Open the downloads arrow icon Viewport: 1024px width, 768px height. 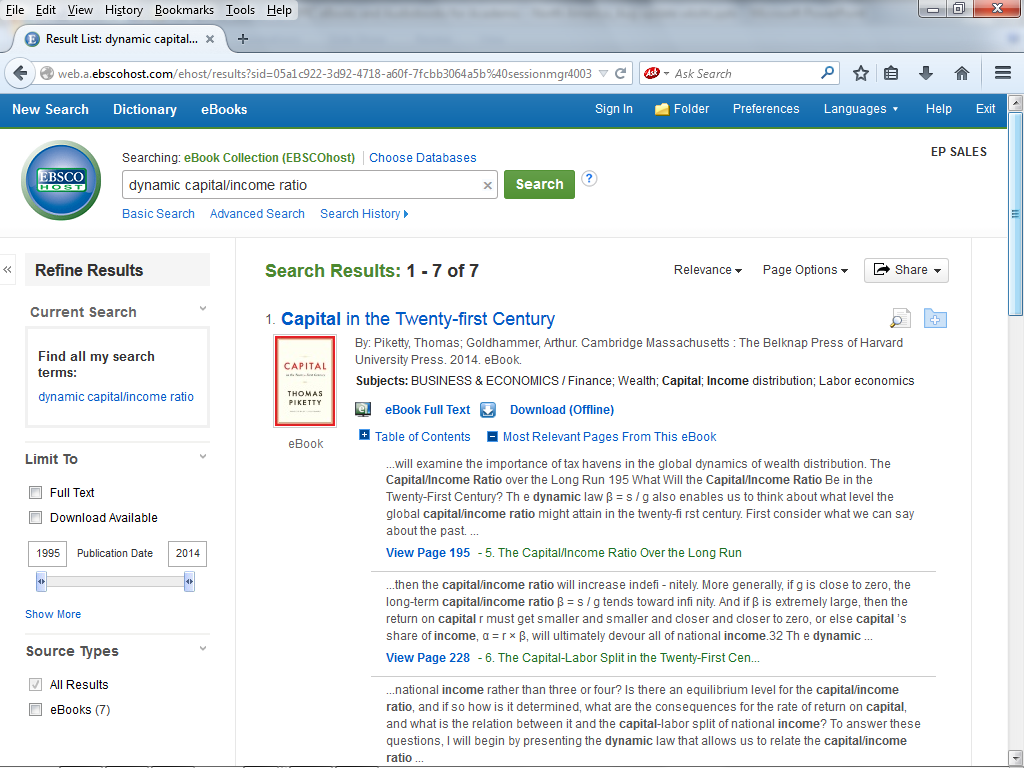[926, 73]
